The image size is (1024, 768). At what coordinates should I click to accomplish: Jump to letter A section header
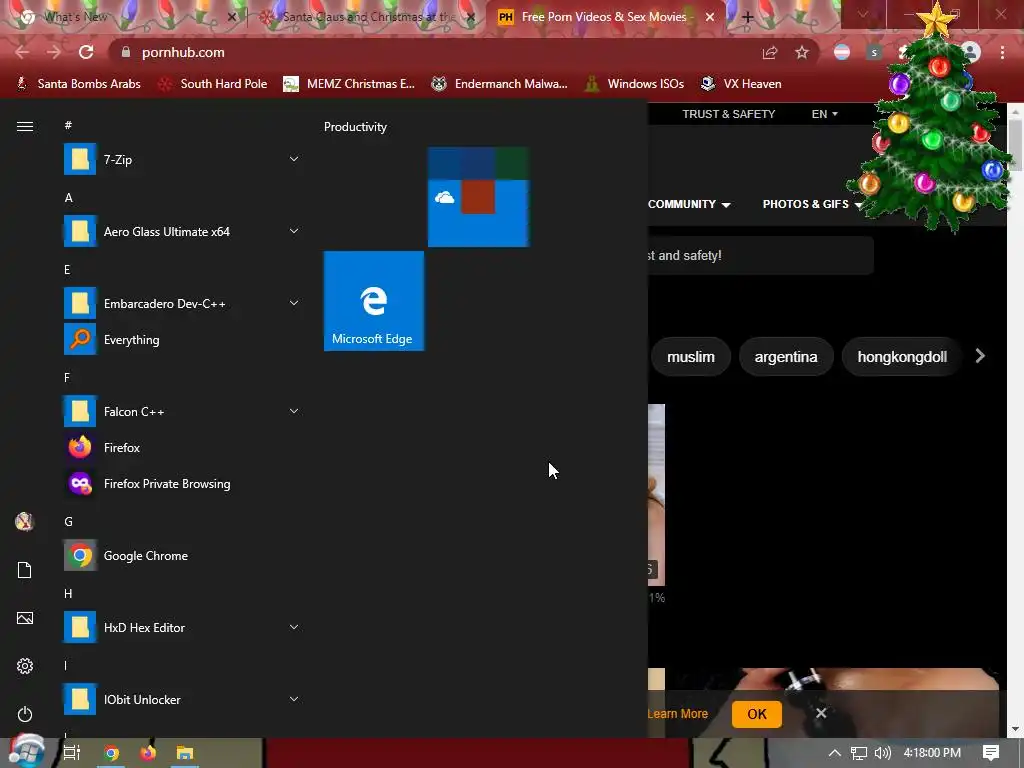69,197
